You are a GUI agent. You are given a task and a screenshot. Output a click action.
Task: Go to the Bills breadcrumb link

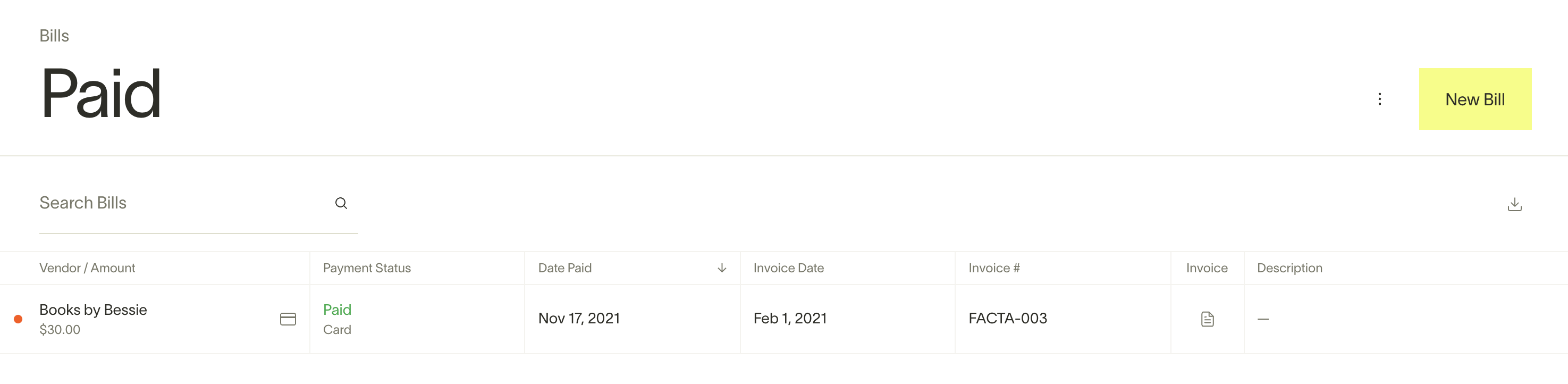pyautogui.click(x=54, y=36)
